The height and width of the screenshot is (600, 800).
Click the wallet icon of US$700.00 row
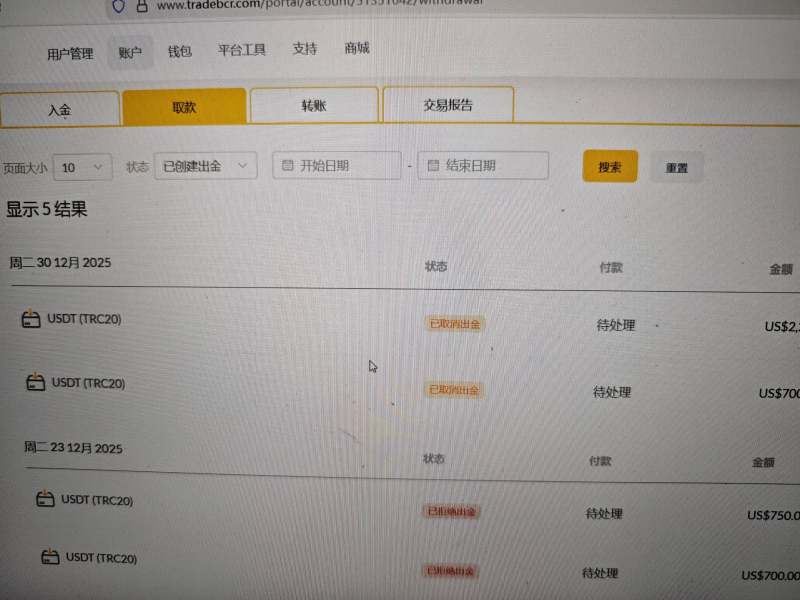coord(50,556)
